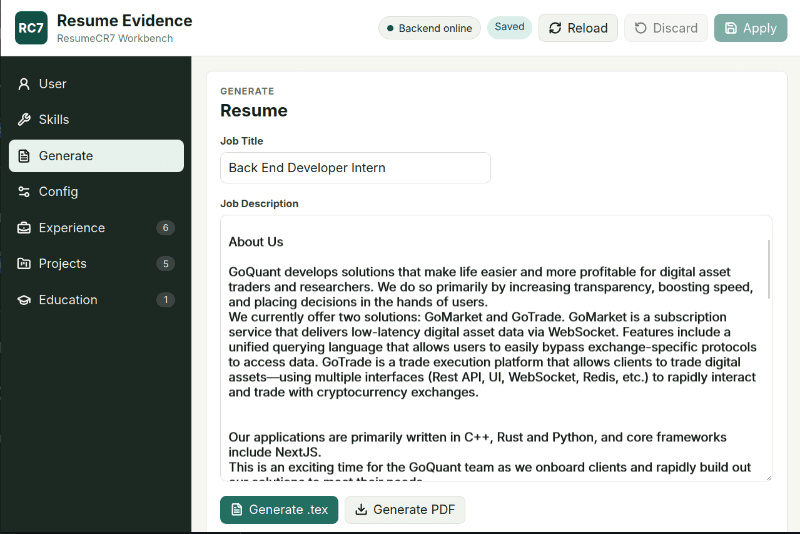Open the User section icon
Screen dimensions: 800x534
23,84
